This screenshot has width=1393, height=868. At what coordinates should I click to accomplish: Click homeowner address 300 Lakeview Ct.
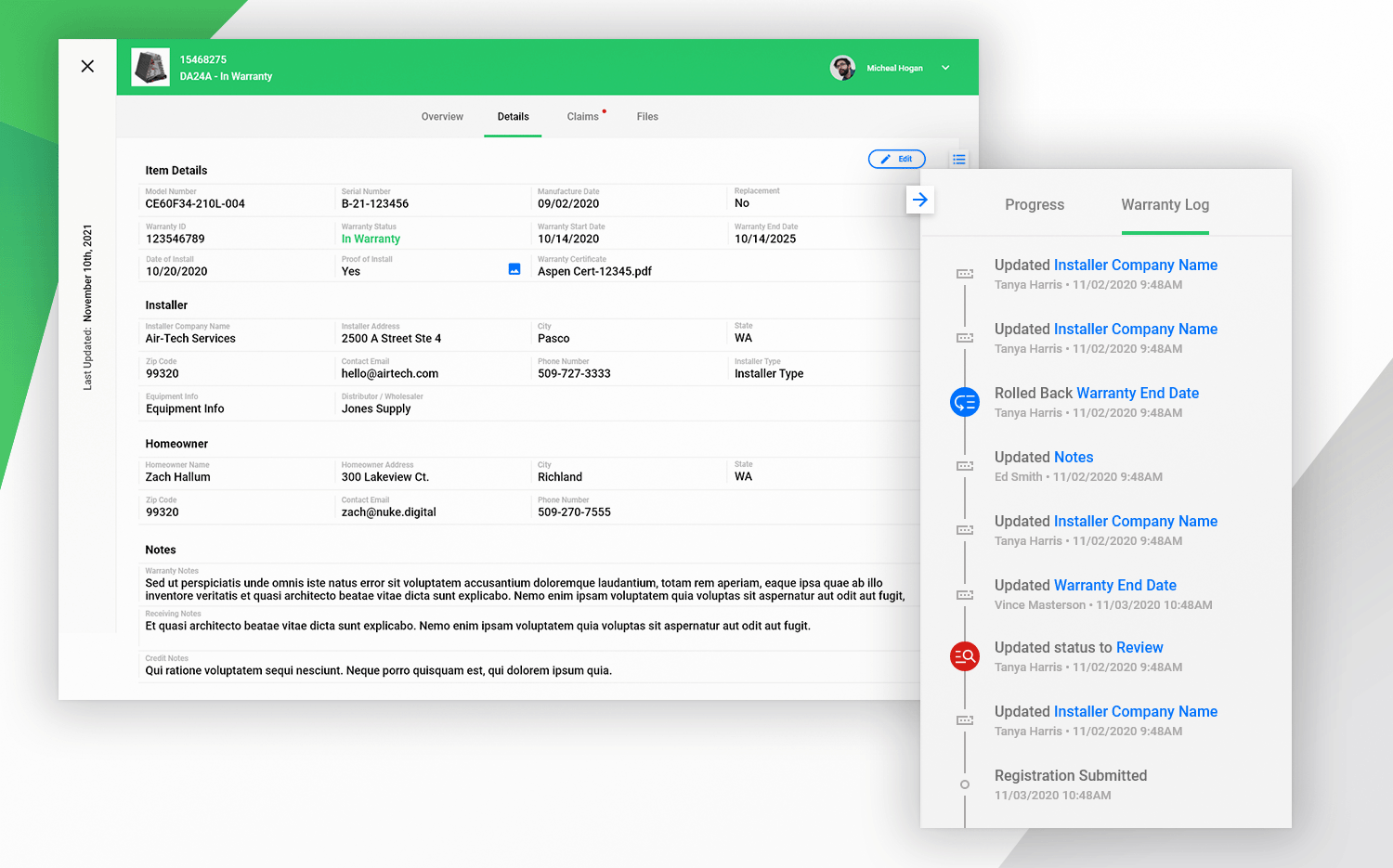(x=385, y=477)
